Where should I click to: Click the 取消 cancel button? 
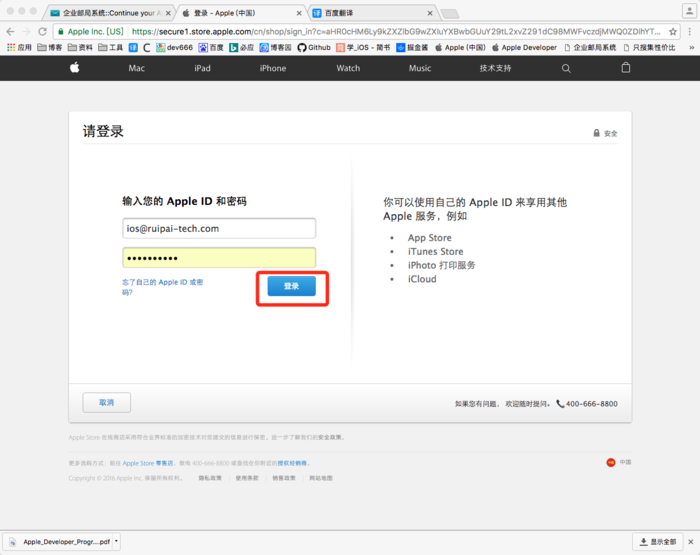tap(107, 402)
